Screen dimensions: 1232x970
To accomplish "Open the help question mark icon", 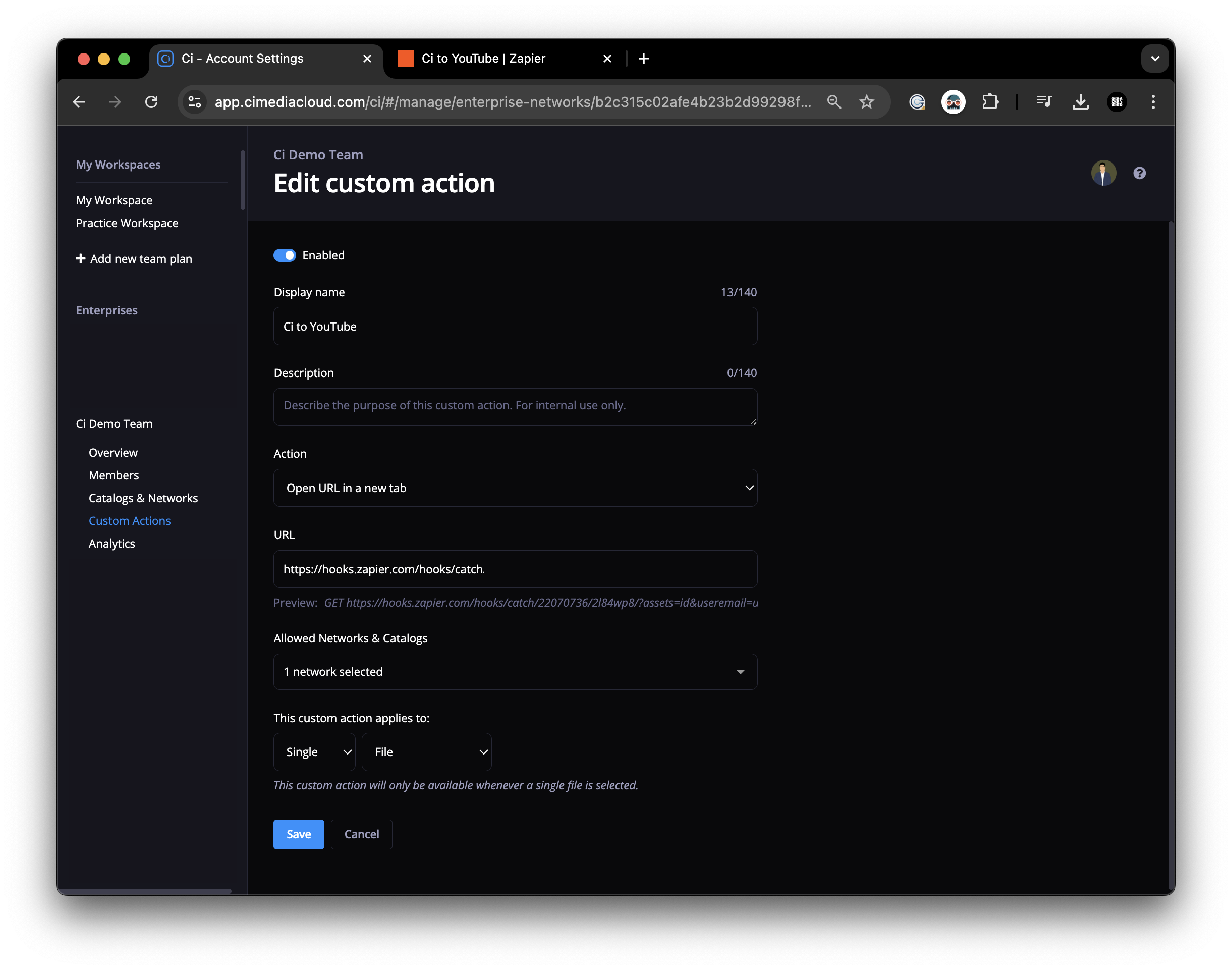I will coord(1139,173).
